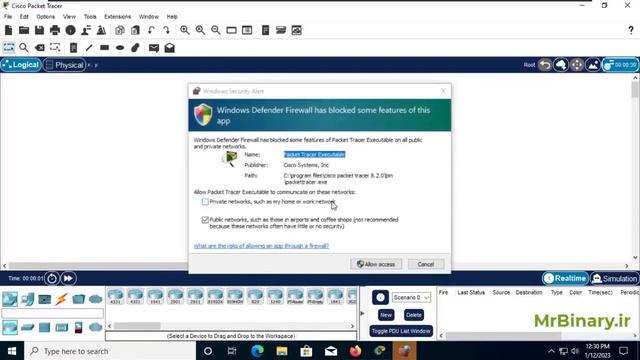This screenshot has width=640, height=360.
Task: Select the Resize Shape tool
Action: (x=55, y=48)
